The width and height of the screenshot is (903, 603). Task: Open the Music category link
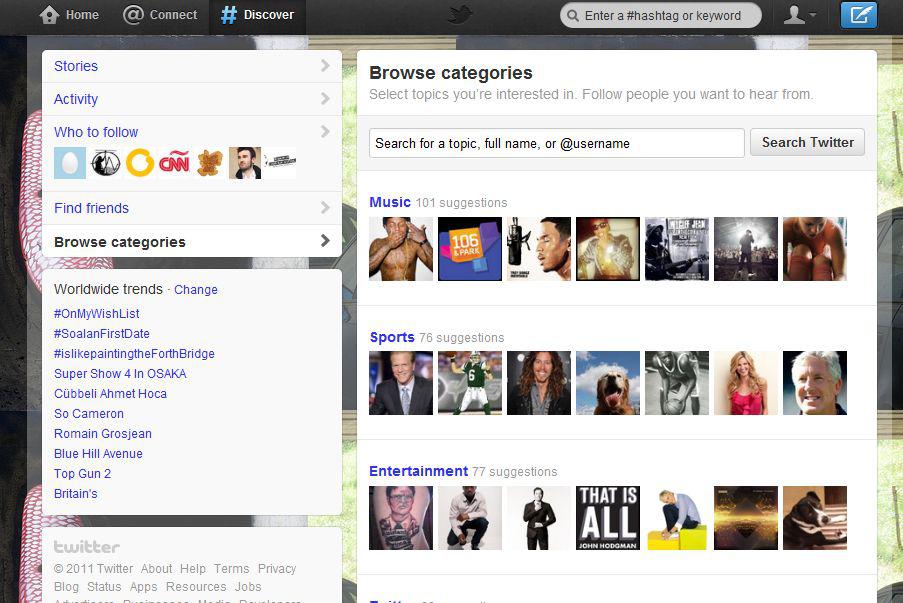click(x=390, y=202)
